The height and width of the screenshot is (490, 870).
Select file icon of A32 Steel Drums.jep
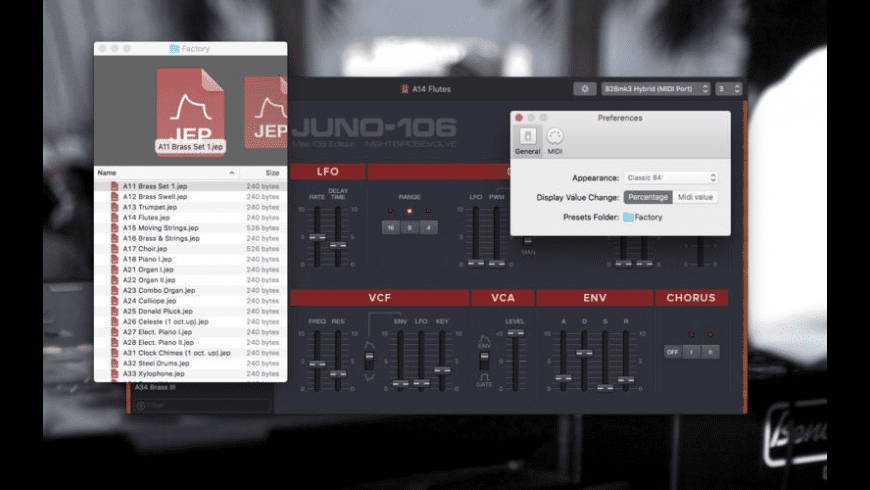click(x=115, y=363)
